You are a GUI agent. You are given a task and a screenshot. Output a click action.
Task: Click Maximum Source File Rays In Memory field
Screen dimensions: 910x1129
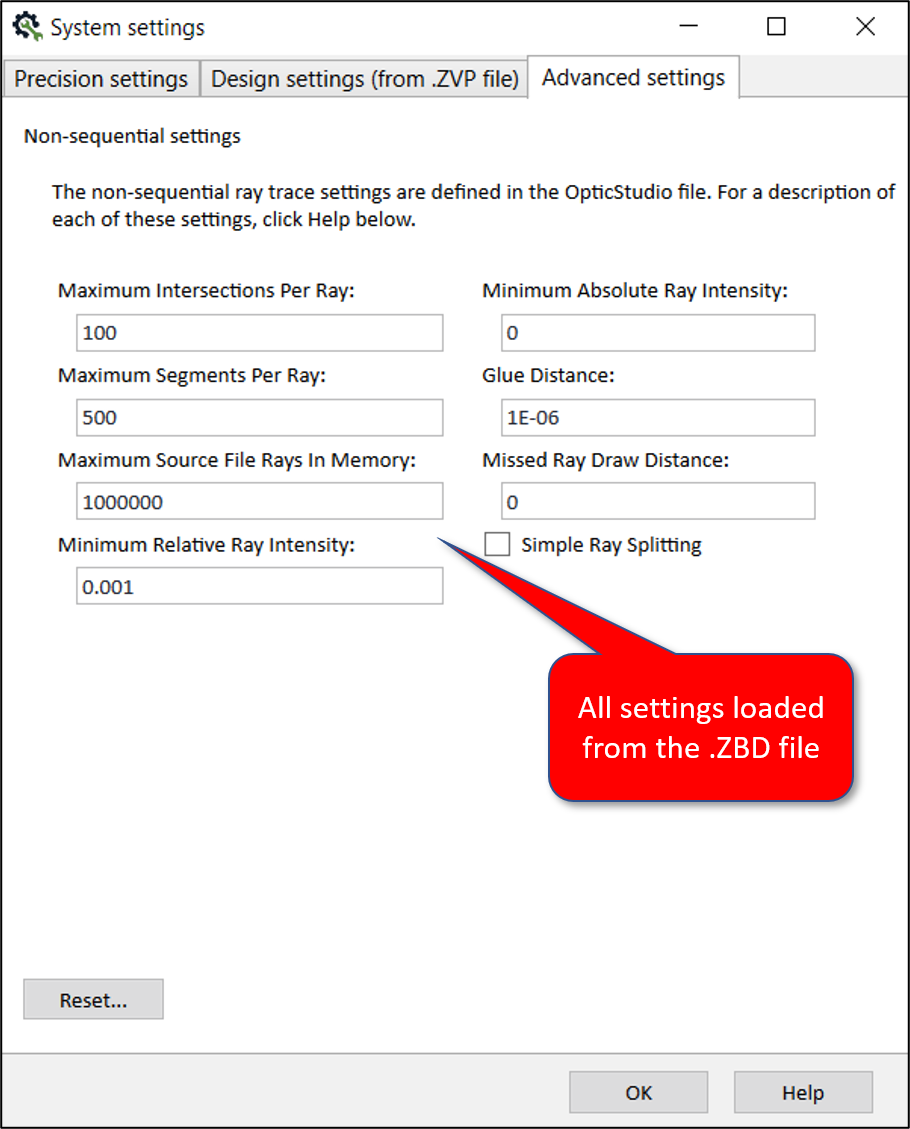(x=260, y=501)
